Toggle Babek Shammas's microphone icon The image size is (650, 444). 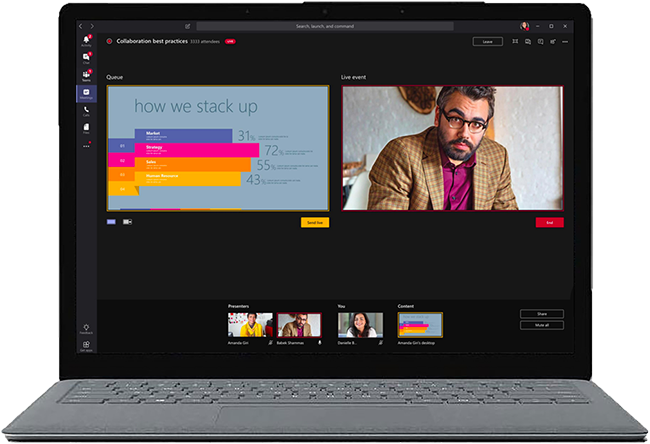[x=319, y=342]
